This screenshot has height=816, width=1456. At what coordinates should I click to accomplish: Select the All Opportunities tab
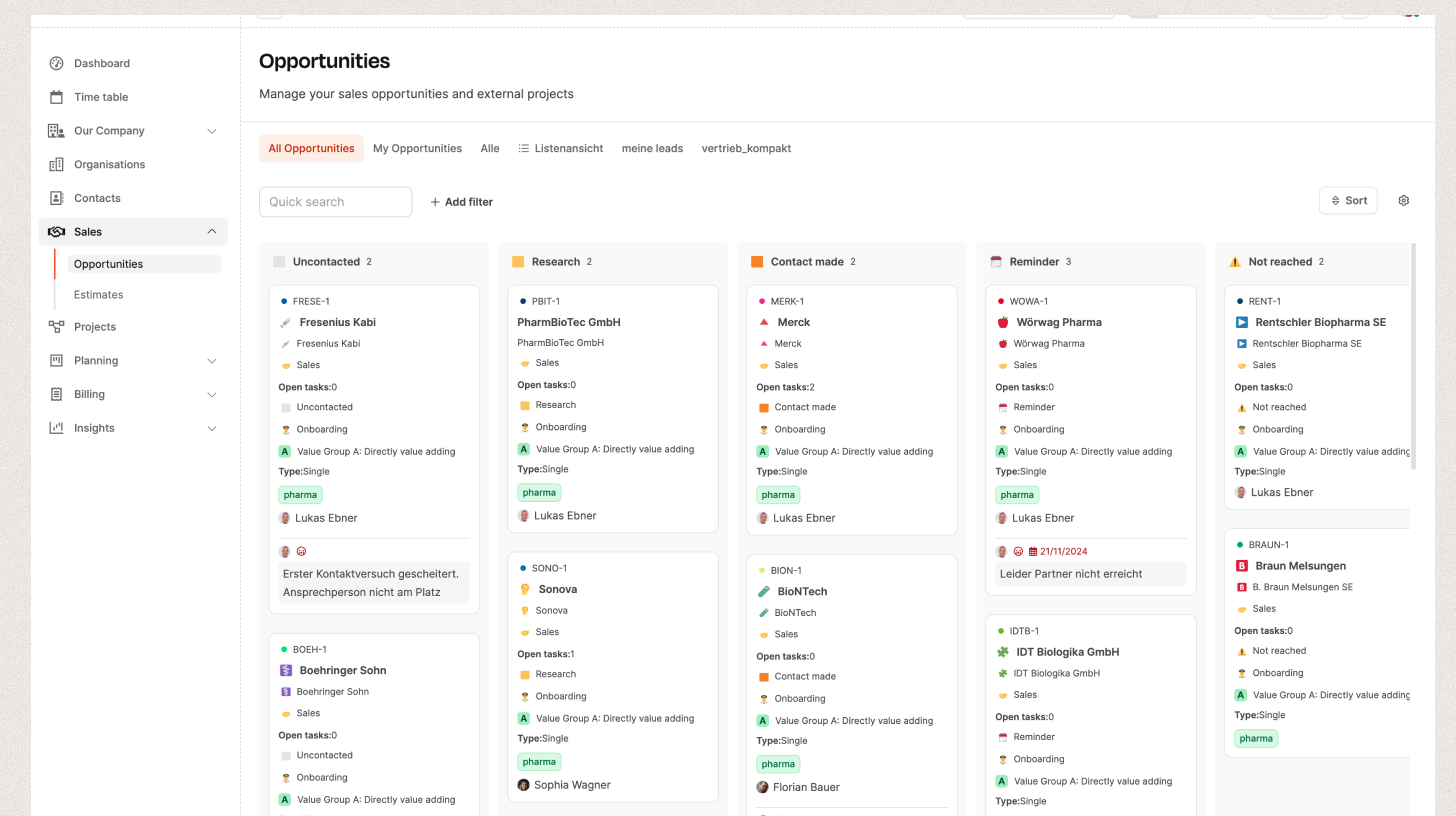[311, 148]
